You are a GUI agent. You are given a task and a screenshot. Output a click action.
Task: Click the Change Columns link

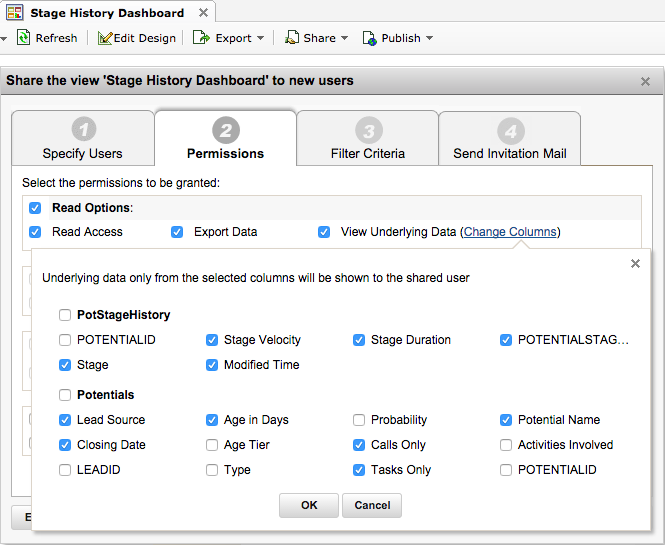click(x=510, y=232)
